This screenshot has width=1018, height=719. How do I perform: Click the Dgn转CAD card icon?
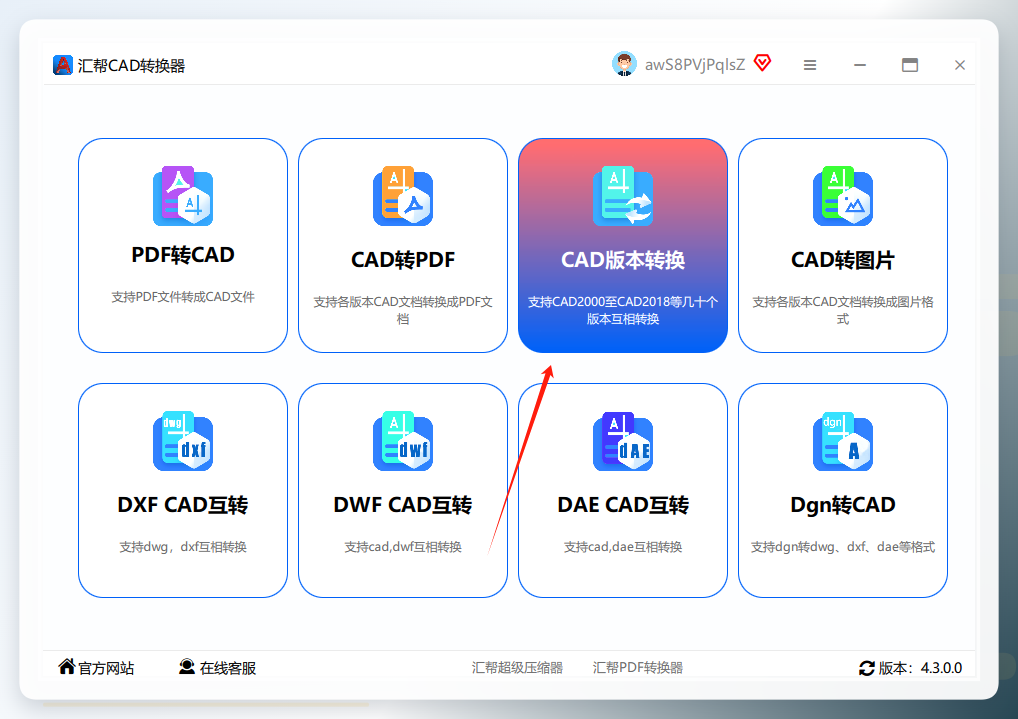tap(843, 441)
